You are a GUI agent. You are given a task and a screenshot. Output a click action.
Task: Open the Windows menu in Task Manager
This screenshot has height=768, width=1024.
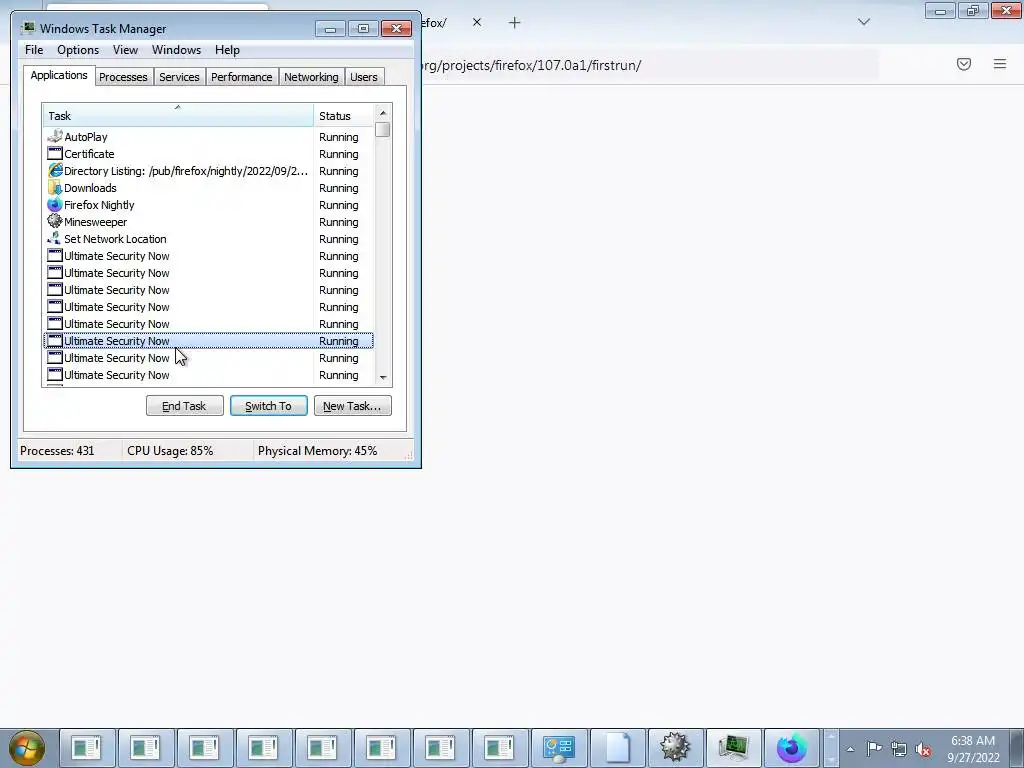tap(176, 50)
